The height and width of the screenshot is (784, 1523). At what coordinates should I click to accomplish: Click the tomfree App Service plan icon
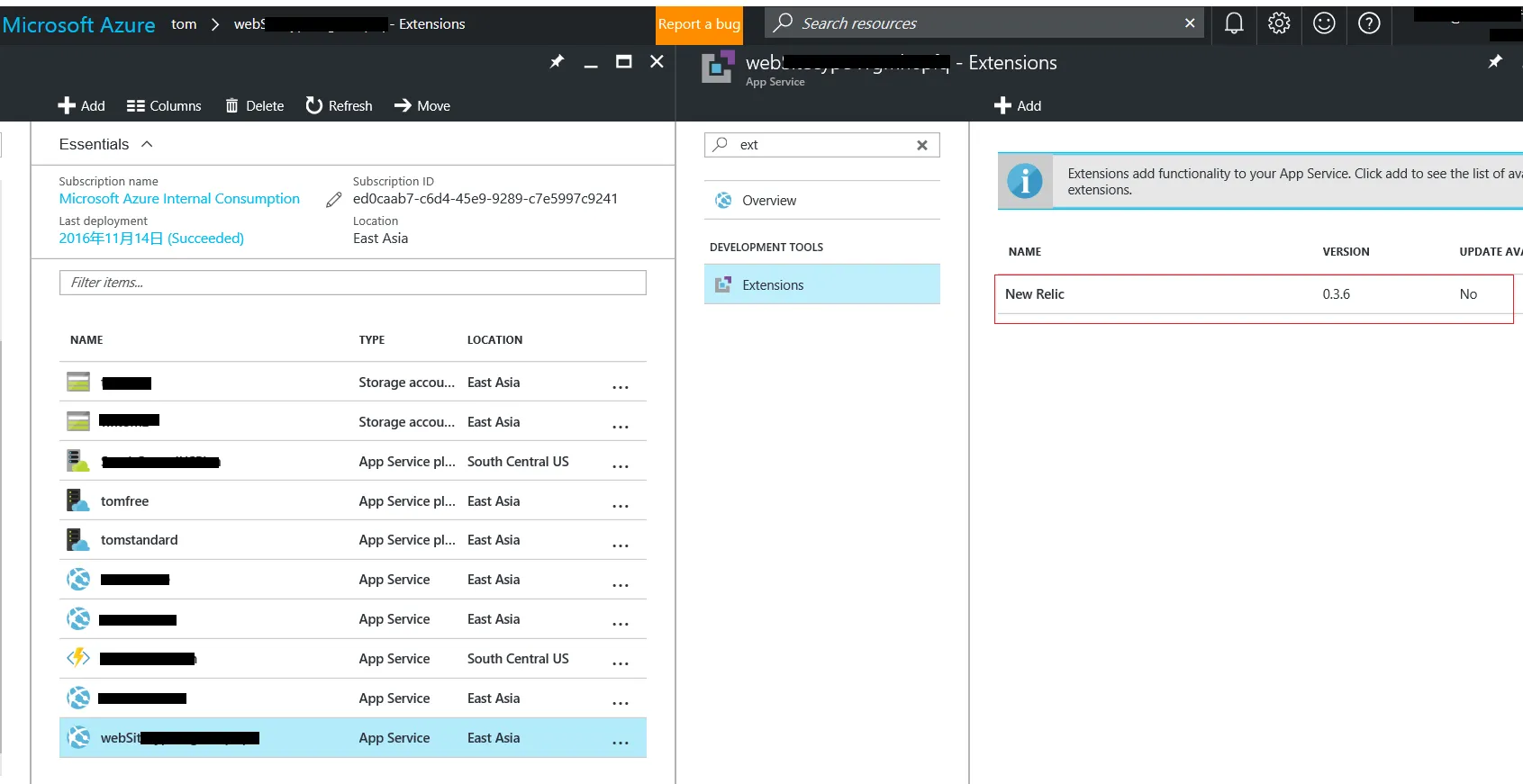(x=78, y=500)
